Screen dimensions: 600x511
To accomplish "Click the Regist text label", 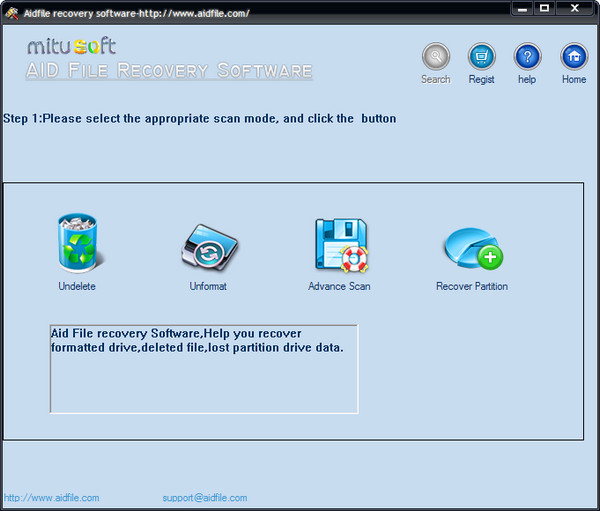I will (482, 79).
